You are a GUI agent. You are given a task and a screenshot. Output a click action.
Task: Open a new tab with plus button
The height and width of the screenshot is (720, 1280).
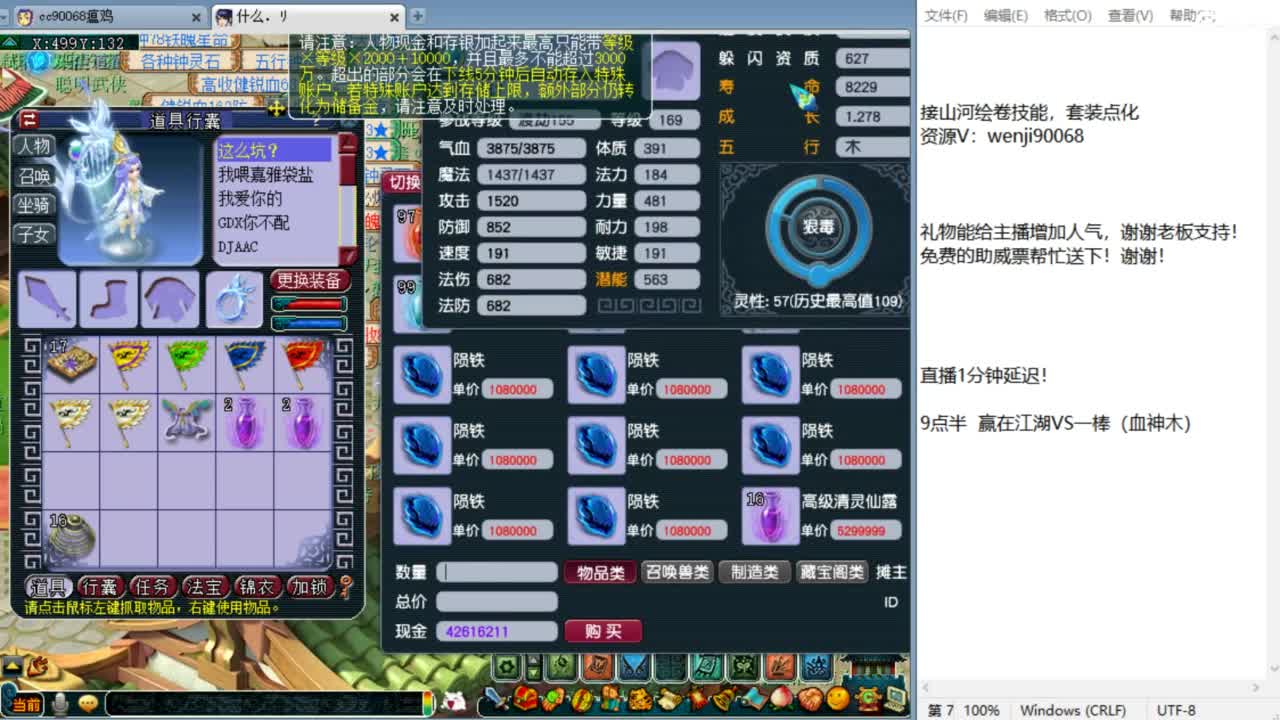(x=417, y=16)
